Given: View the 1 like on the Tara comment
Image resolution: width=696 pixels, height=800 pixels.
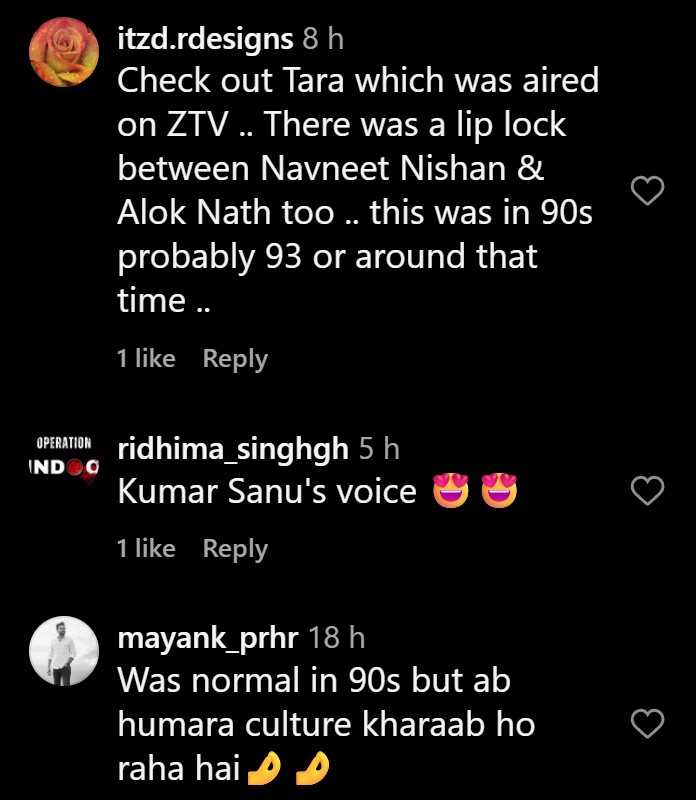Looking at the screenshot, I should point(146,359).
